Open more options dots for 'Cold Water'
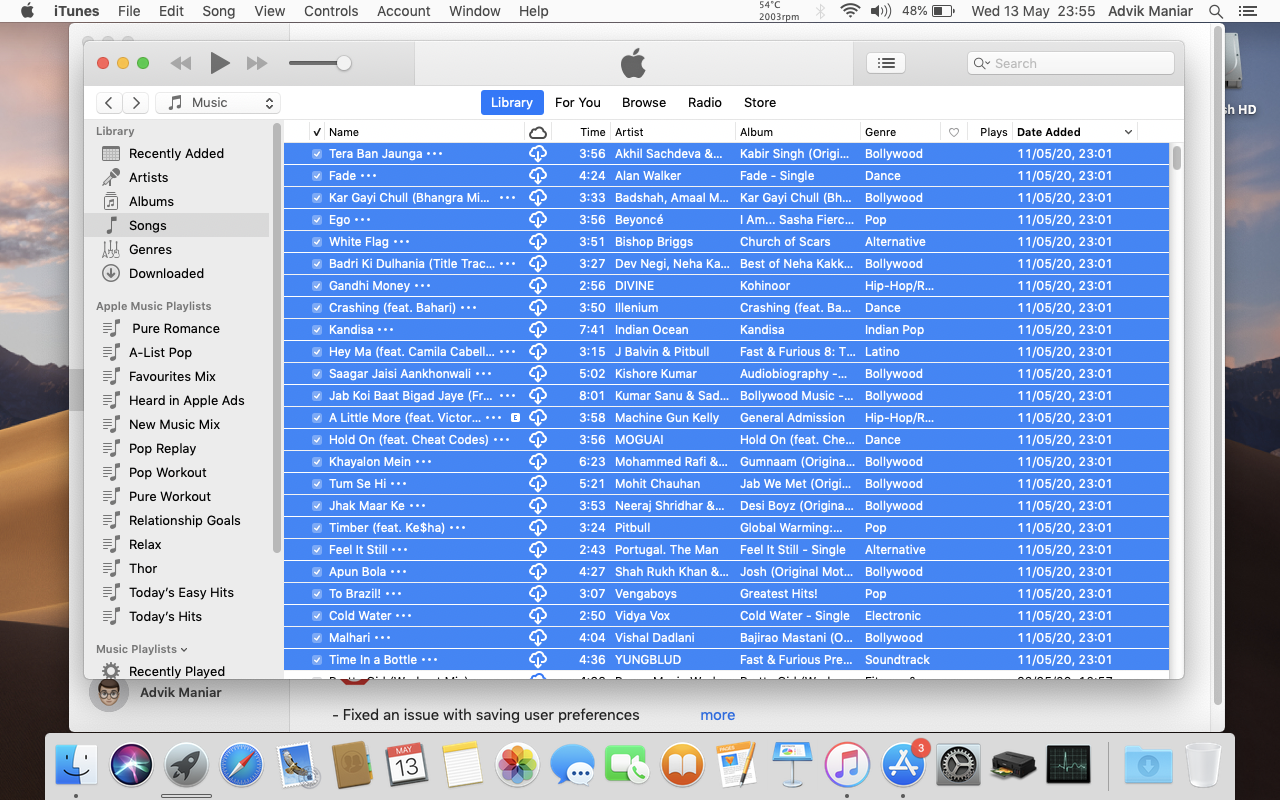 (404, 616)
